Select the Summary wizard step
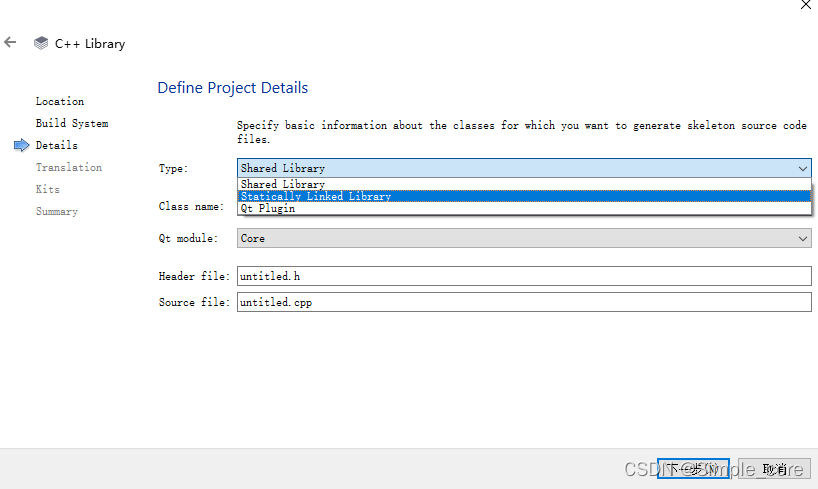818x489 pixels. pos(56,211)
